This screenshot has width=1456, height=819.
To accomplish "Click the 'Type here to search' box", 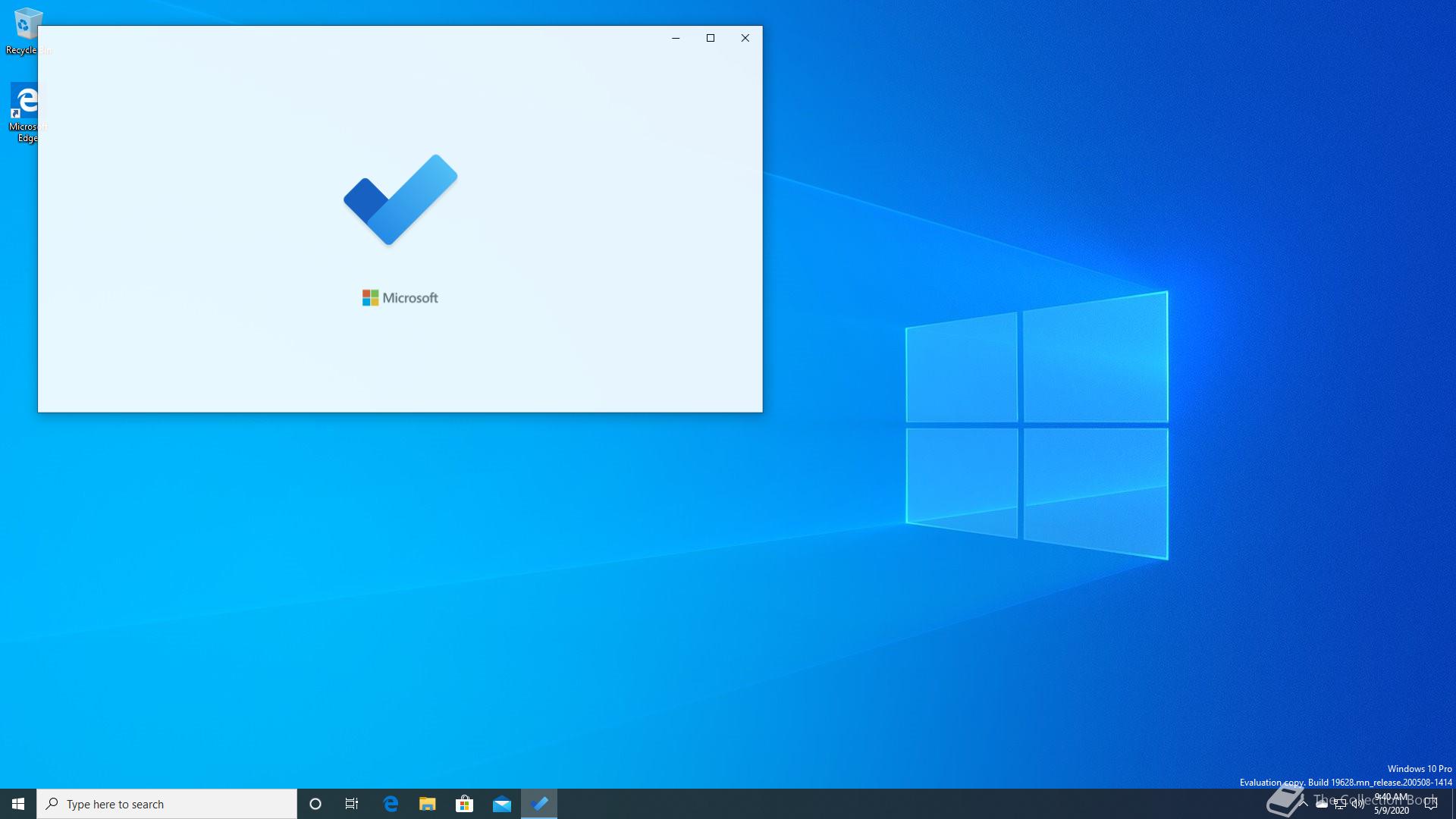I will [x=167, y=804].
